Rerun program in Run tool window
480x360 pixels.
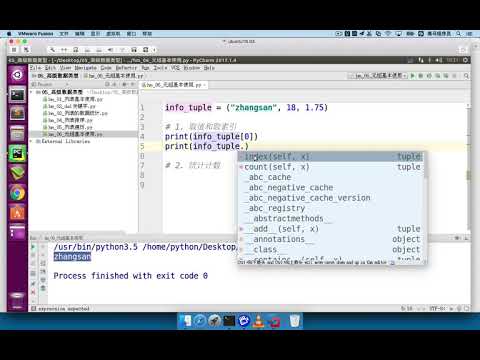pos(33,247)
